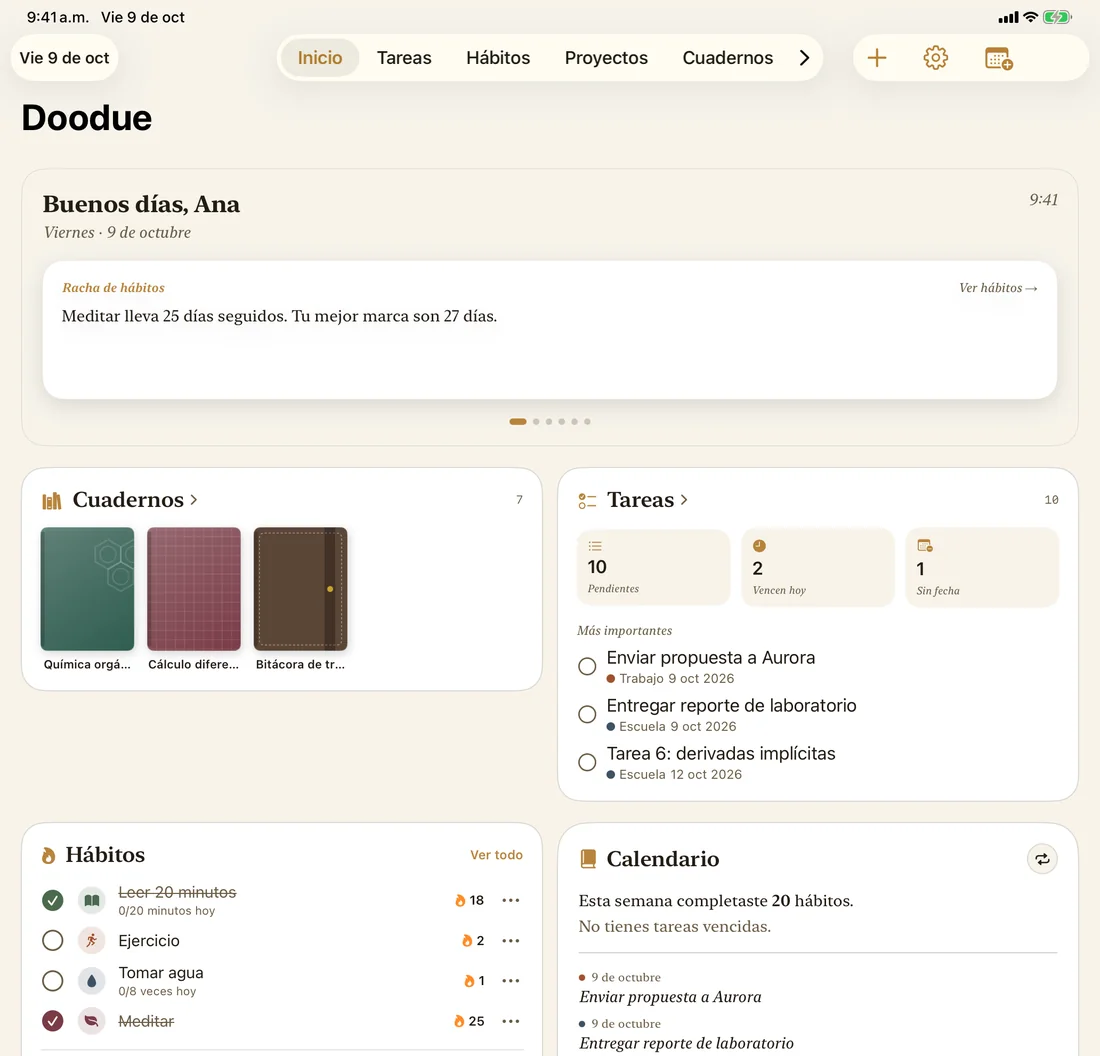Open the 2 Vencen hoy tile

coord(818,567)
